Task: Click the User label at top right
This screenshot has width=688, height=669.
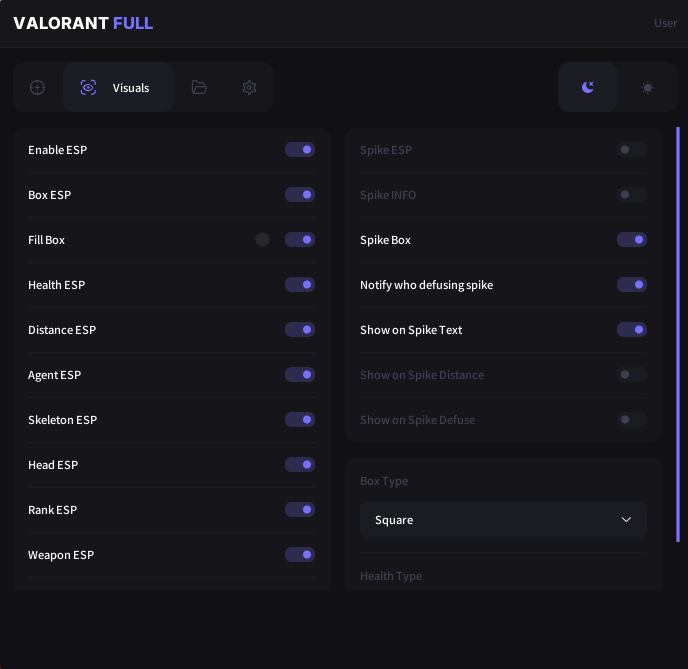Action: pos(665,23)
